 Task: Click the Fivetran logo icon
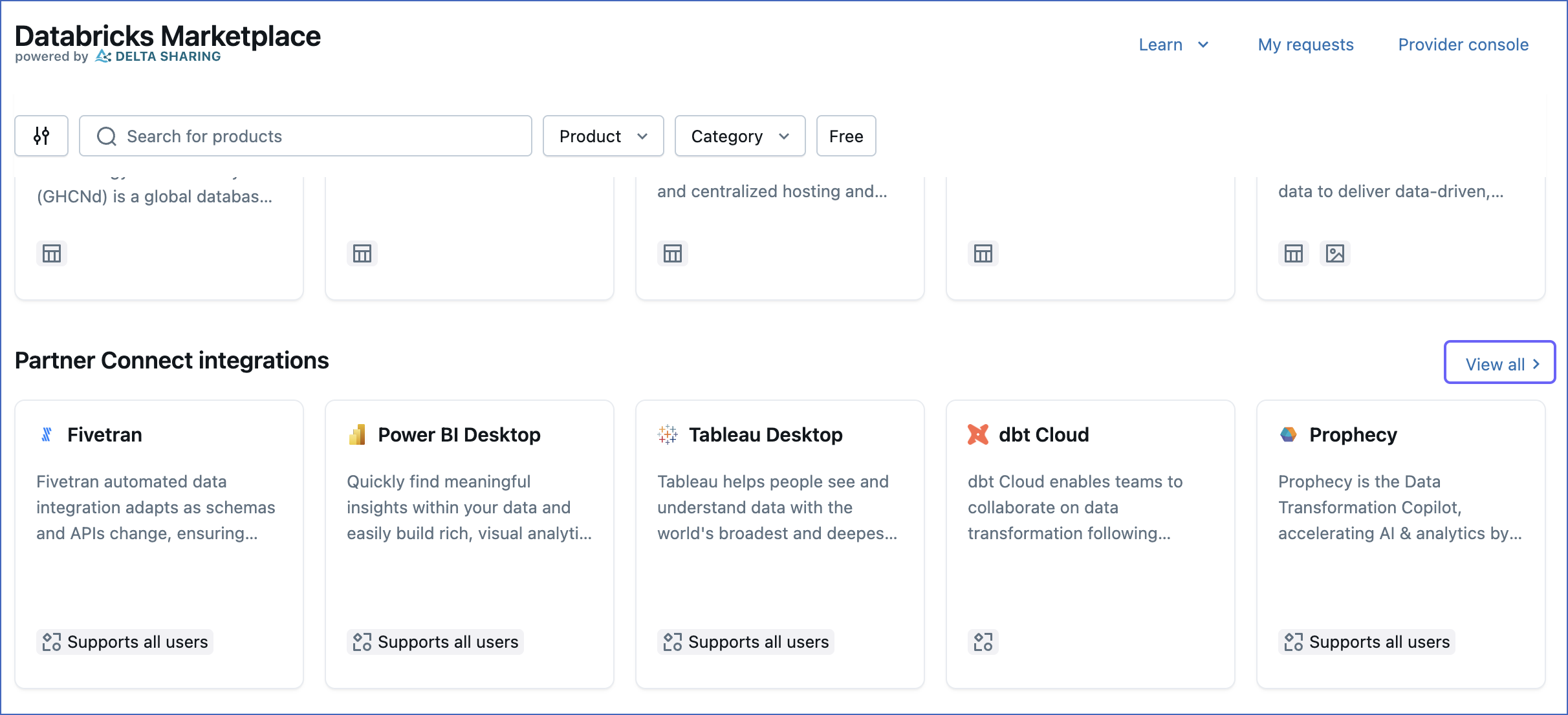click(x=47, y=434)
